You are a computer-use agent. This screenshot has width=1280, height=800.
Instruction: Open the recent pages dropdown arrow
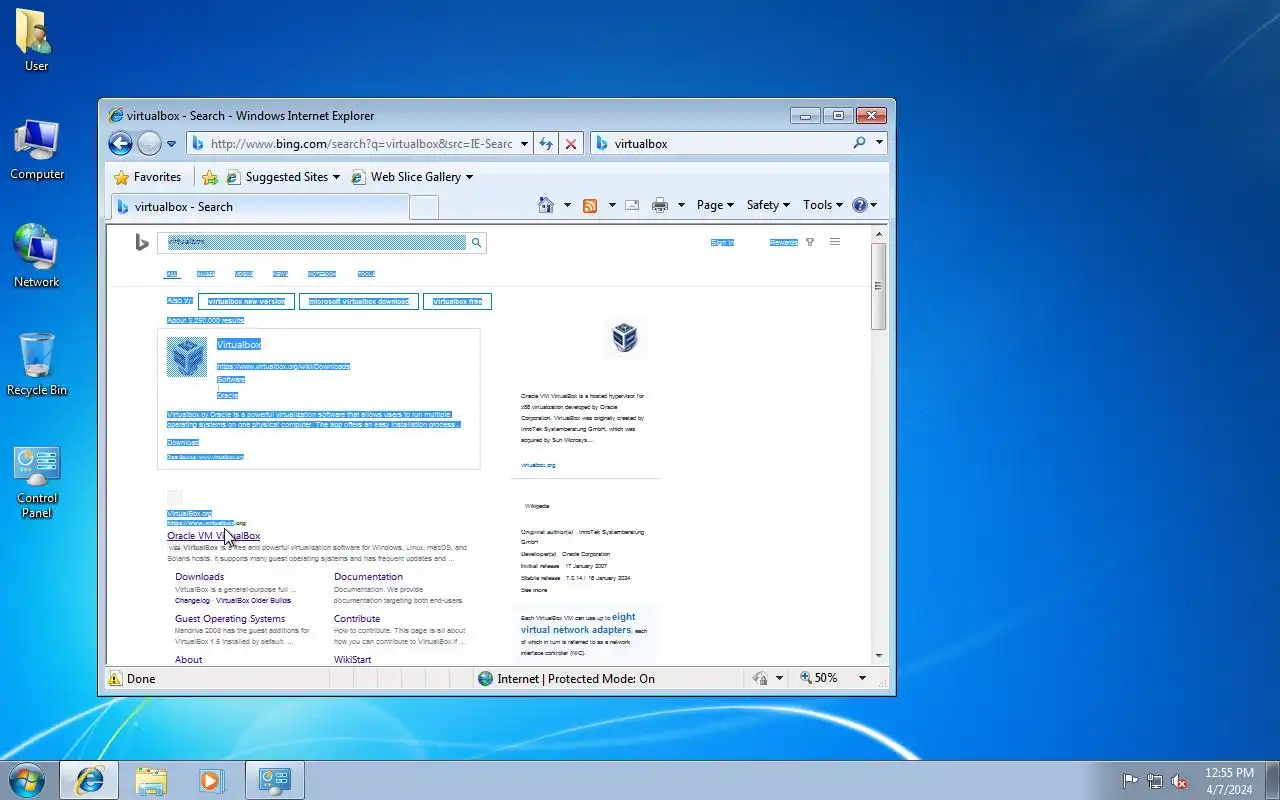point(171,144)
